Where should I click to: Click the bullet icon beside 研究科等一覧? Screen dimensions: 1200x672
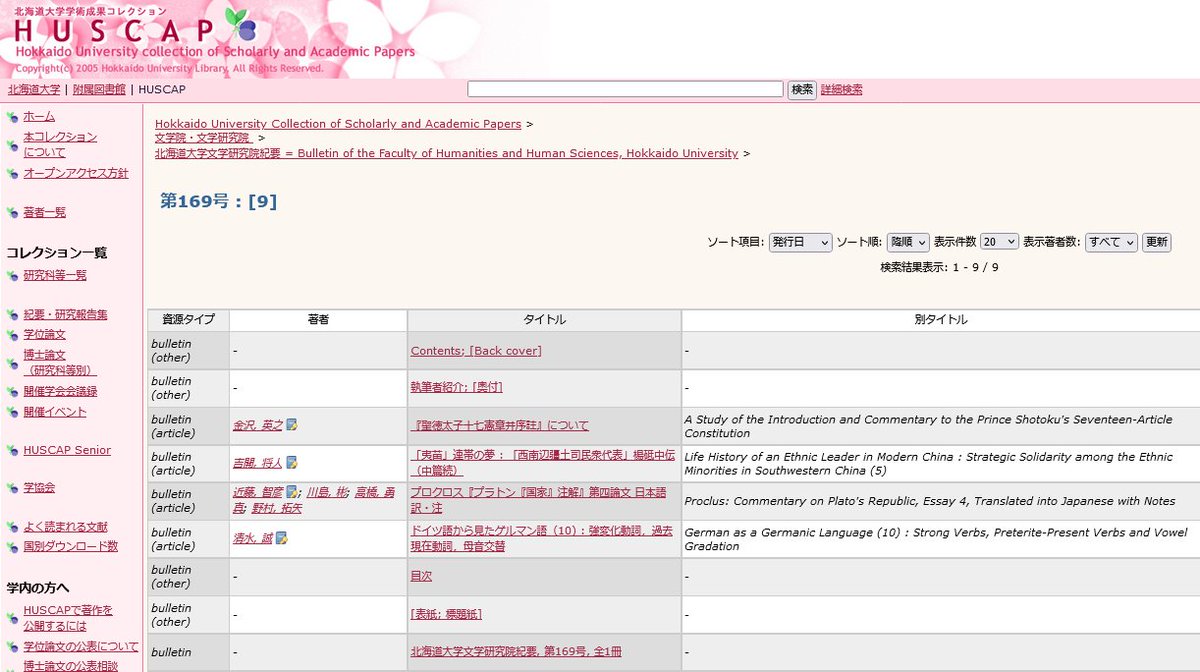[12, 276]
